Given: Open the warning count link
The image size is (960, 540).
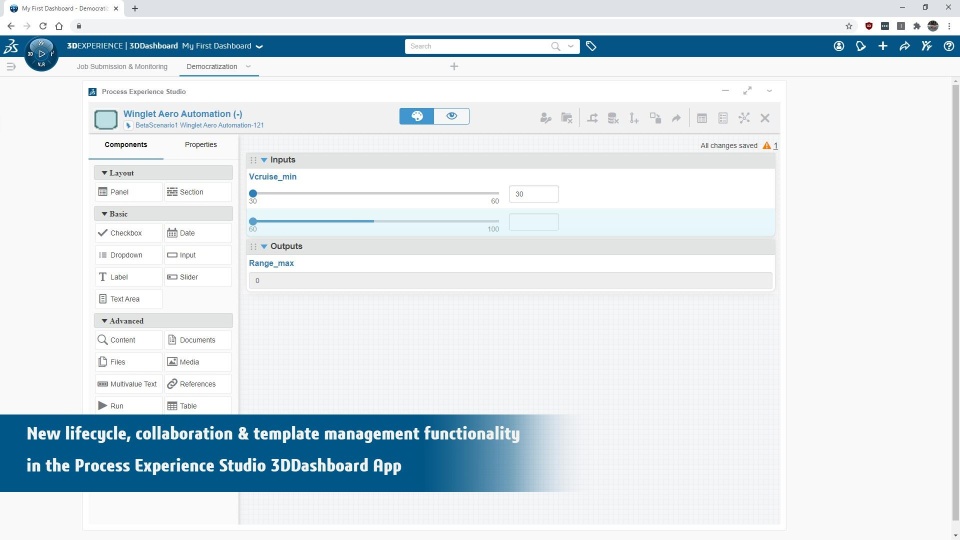Looking at the screenshot, I should pyautogui.click(x=776, y=146).
